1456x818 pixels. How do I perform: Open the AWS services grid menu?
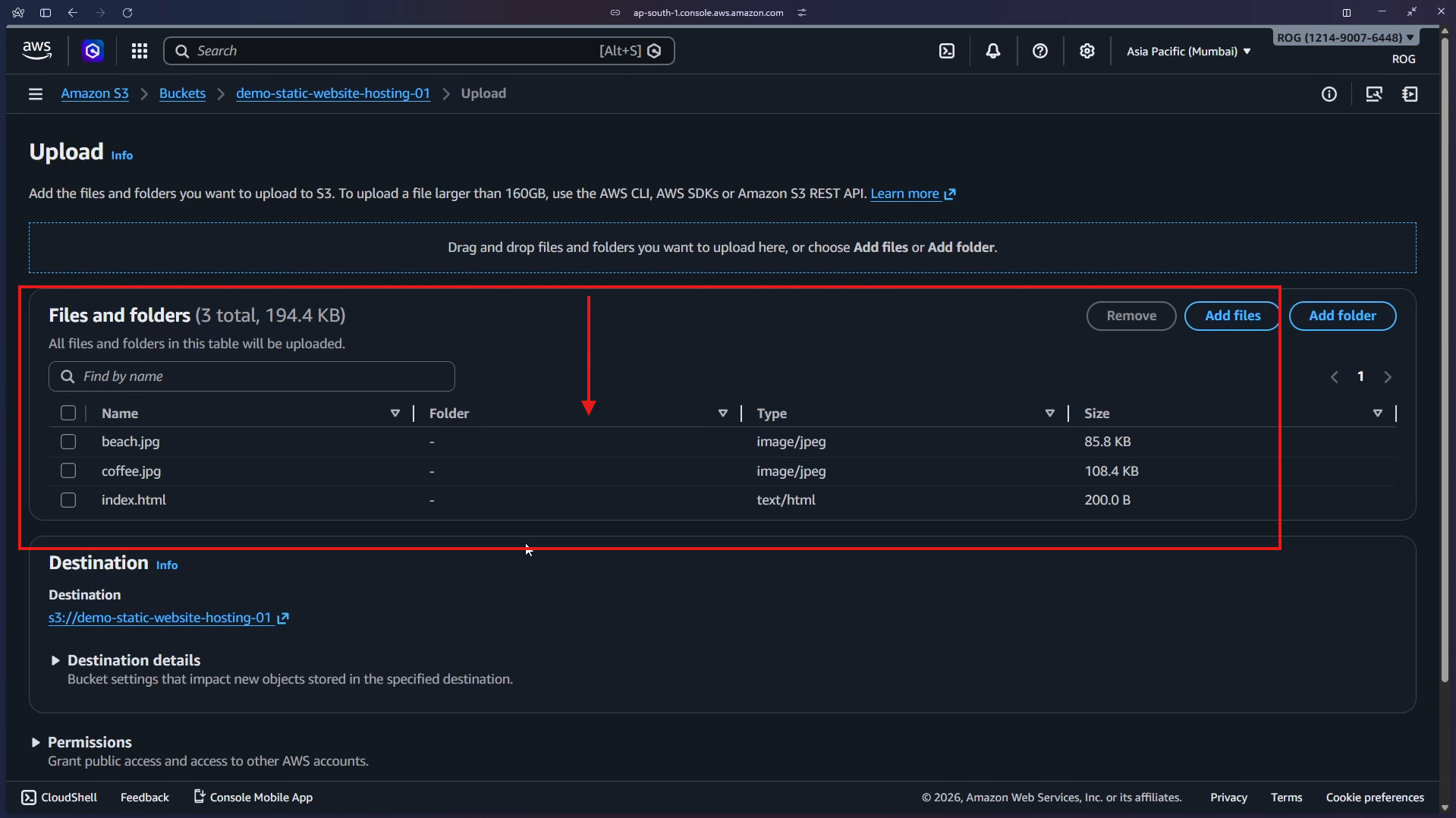click(140, 50)
